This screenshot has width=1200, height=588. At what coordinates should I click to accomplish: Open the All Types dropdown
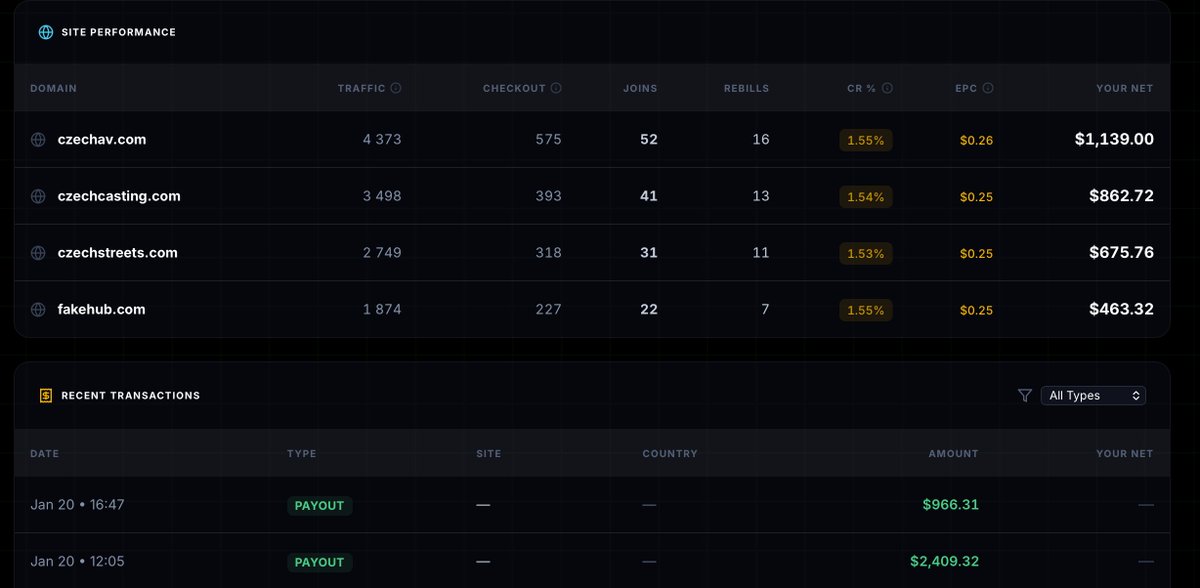1093,395
